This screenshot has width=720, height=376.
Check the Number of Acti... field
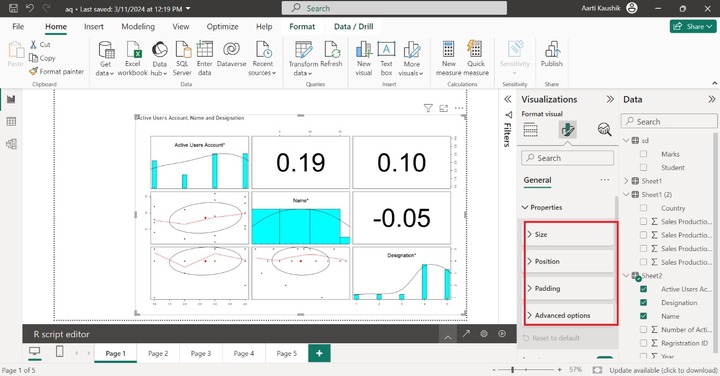pyautogui.click(x=643, y=330)
